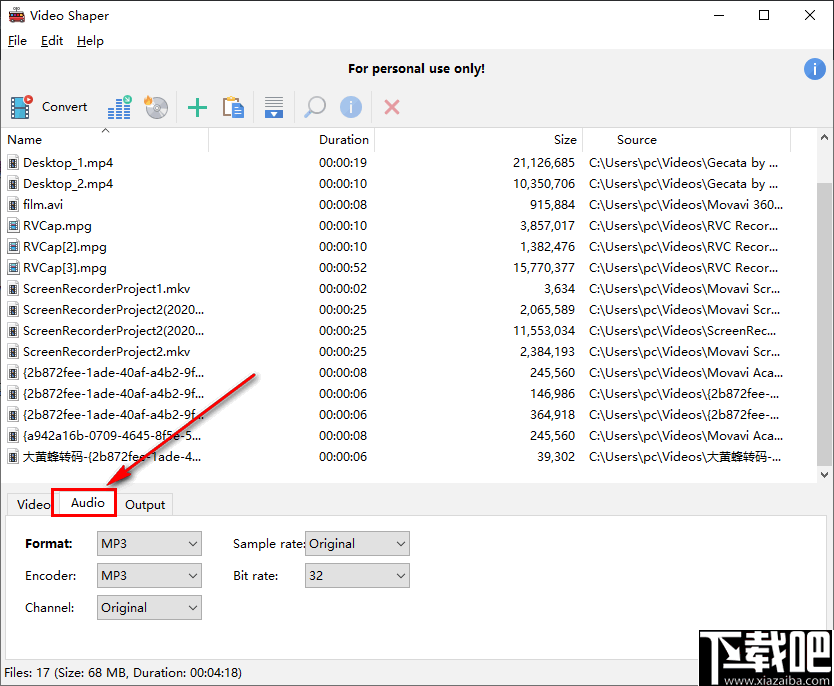Select the Audio tab
The width and height of the screenshot is (834, 686).
[x=87, y=503]
